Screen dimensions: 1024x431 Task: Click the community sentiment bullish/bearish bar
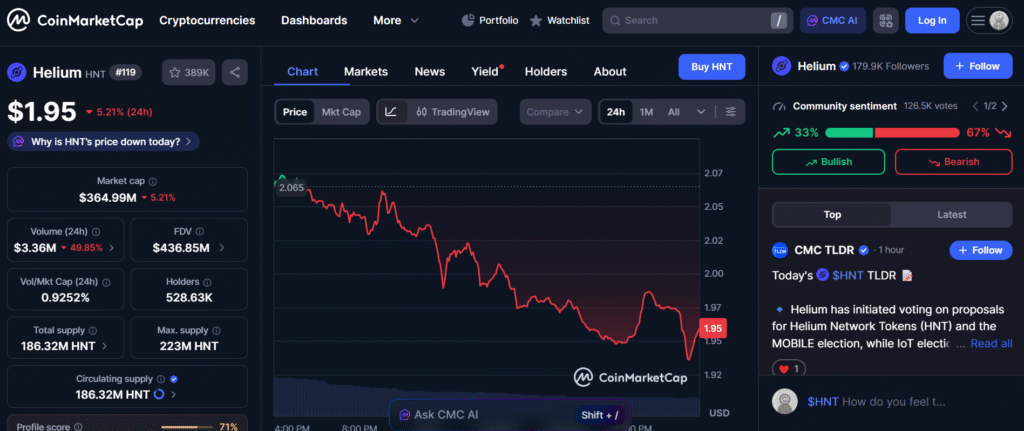tap(893, 133)
